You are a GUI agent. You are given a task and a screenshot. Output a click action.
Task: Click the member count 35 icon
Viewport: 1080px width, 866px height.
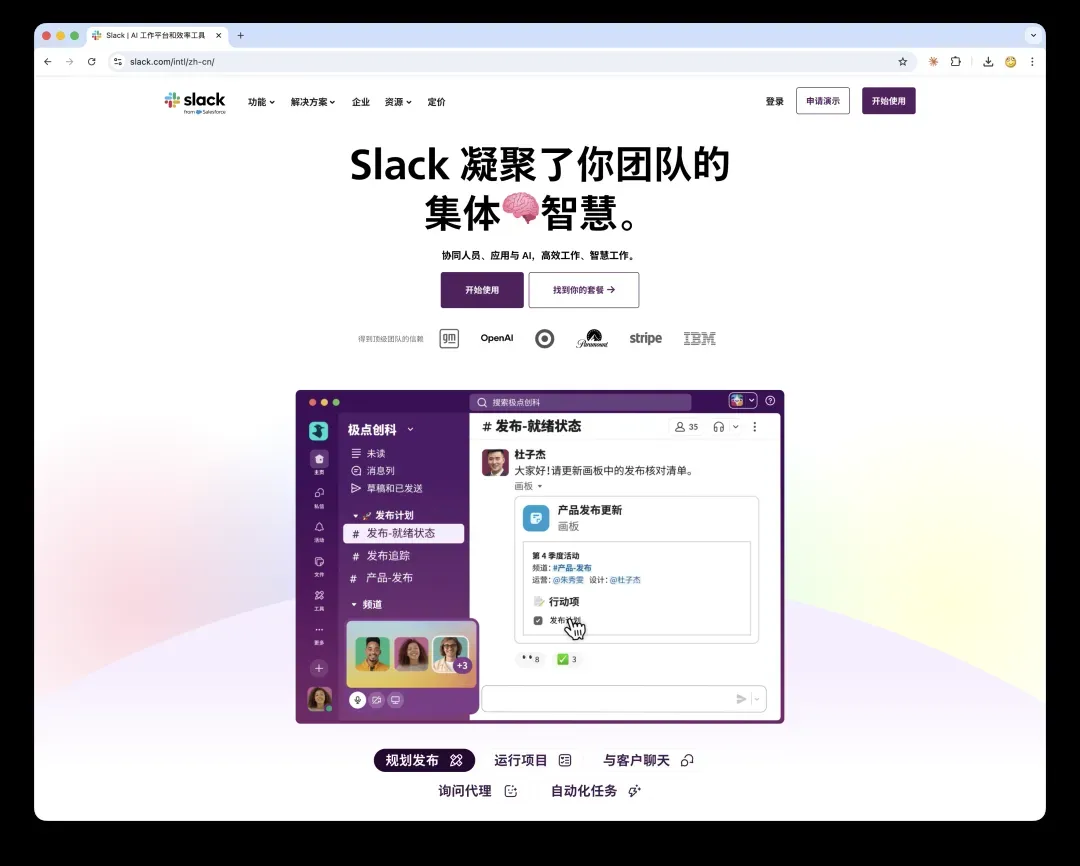tap(687, 426)
